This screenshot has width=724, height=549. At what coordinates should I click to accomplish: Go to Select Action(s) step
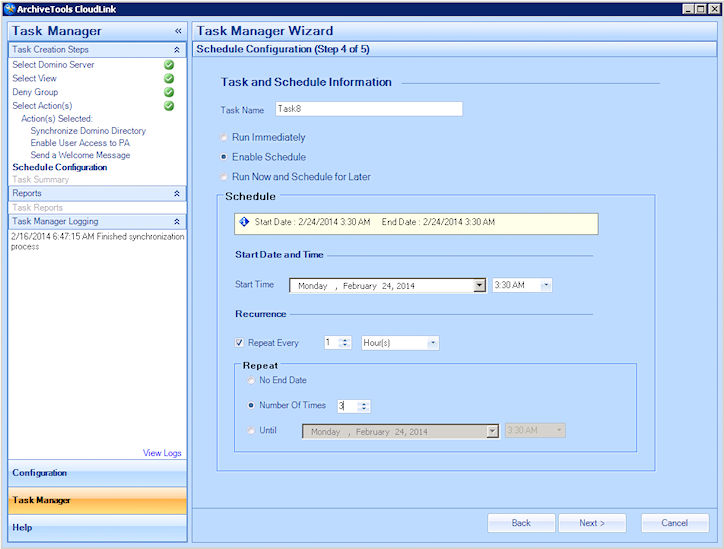pyautogui.click(x=42, y=106)
